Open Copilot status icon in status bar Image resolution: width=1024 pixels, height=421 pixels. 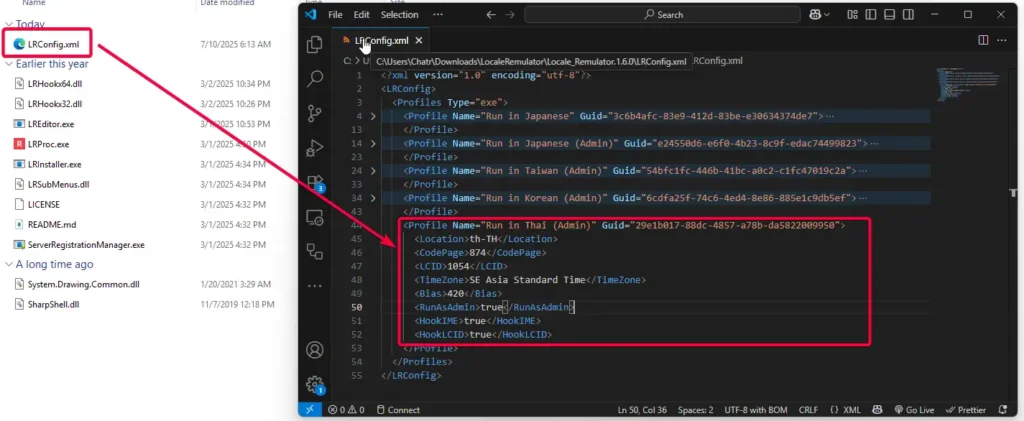877,410
